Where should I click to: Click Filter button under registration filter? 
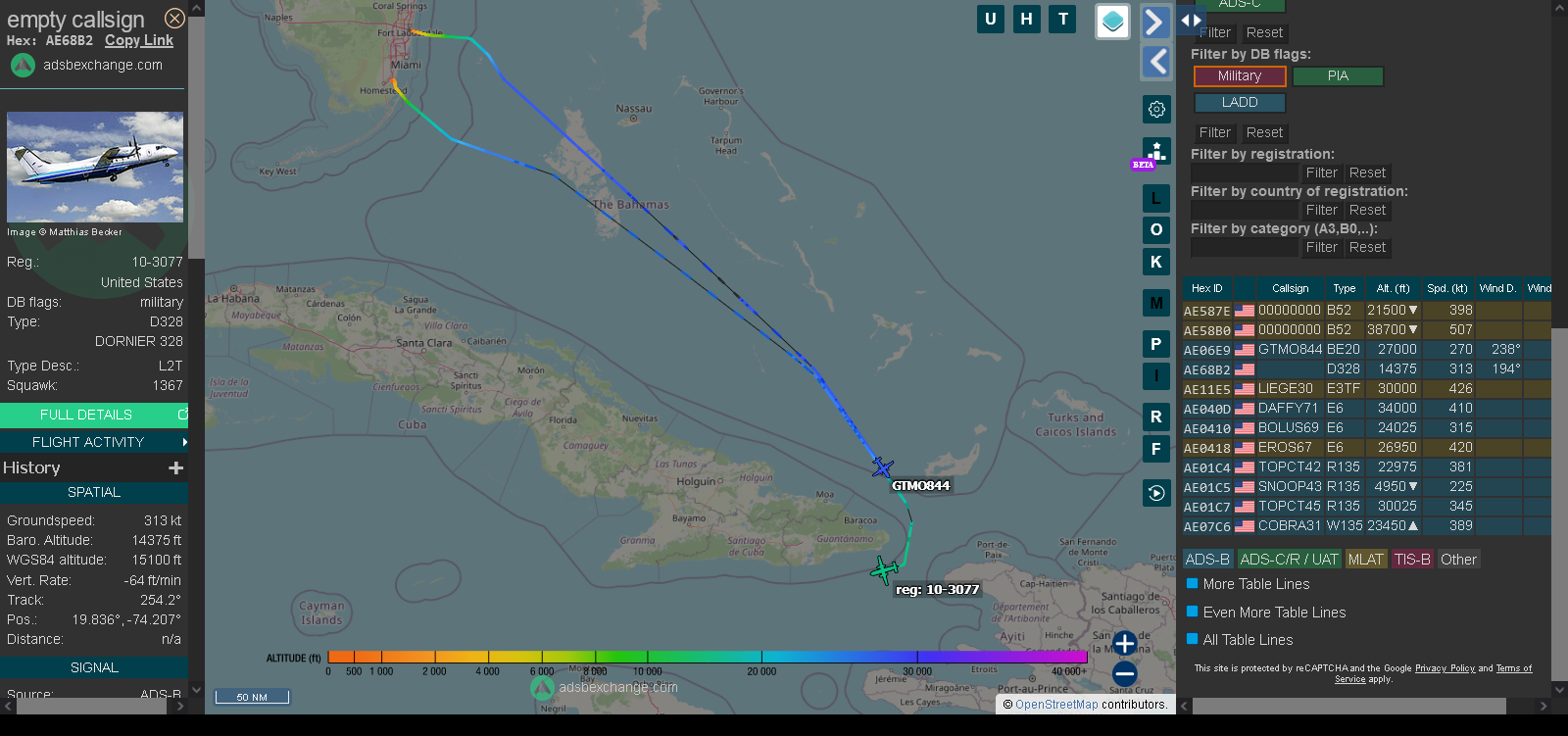pos(1321,172)
